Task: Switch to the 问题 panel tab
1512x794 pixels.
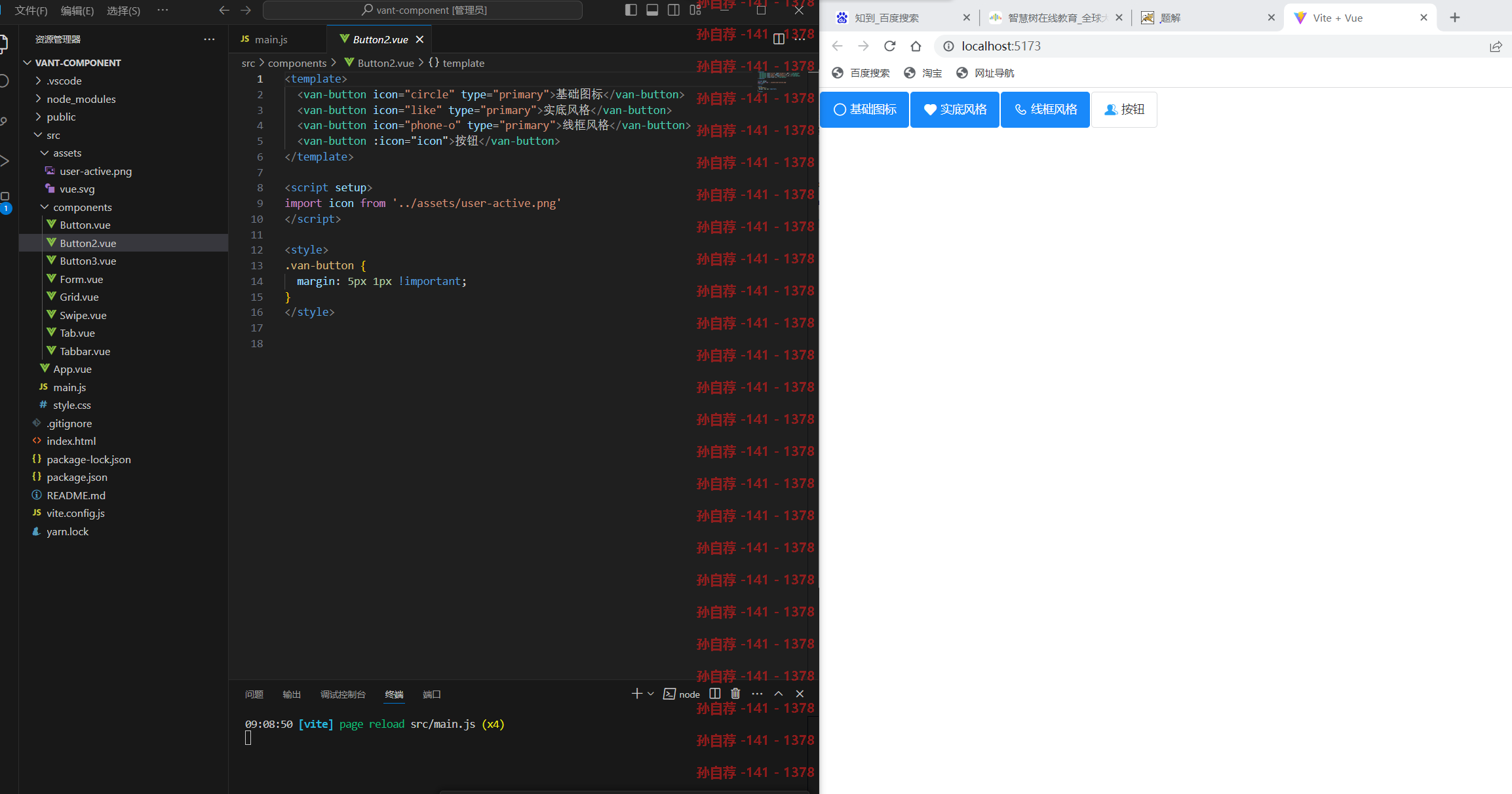Action: coord(254,694)
